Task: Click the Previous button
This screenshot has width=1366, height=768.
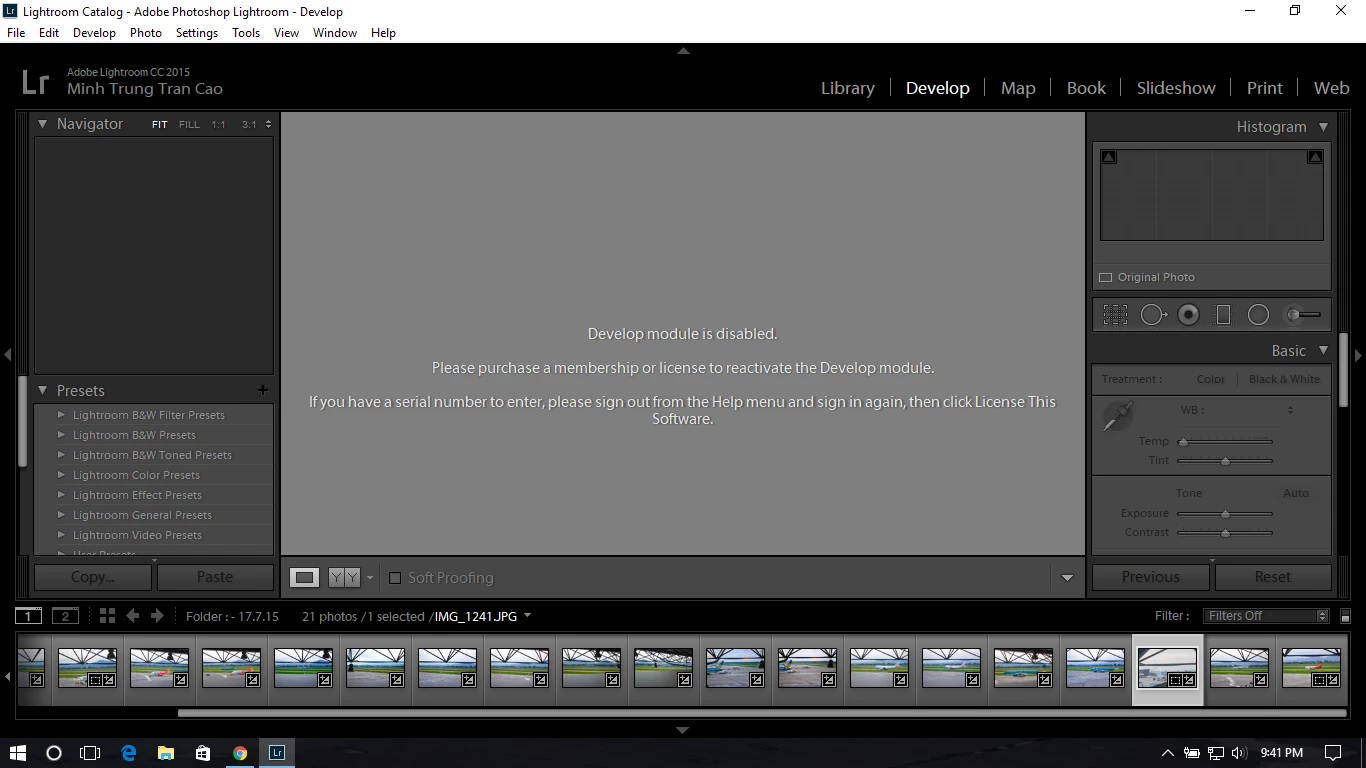Action: click(x=1151, y=577)
